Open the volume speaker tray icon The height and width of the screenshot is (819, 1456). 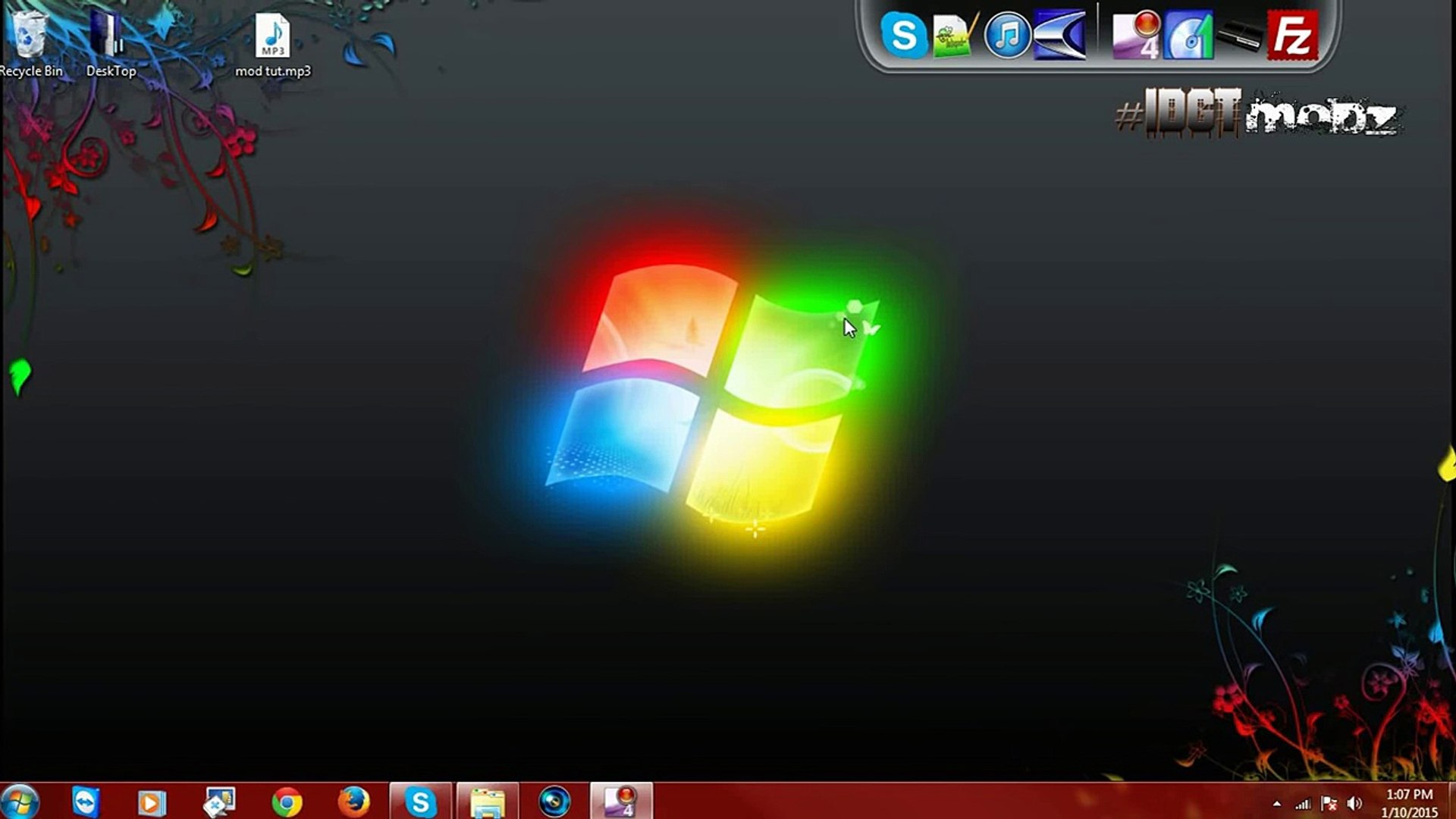[x=1354, y=804]
